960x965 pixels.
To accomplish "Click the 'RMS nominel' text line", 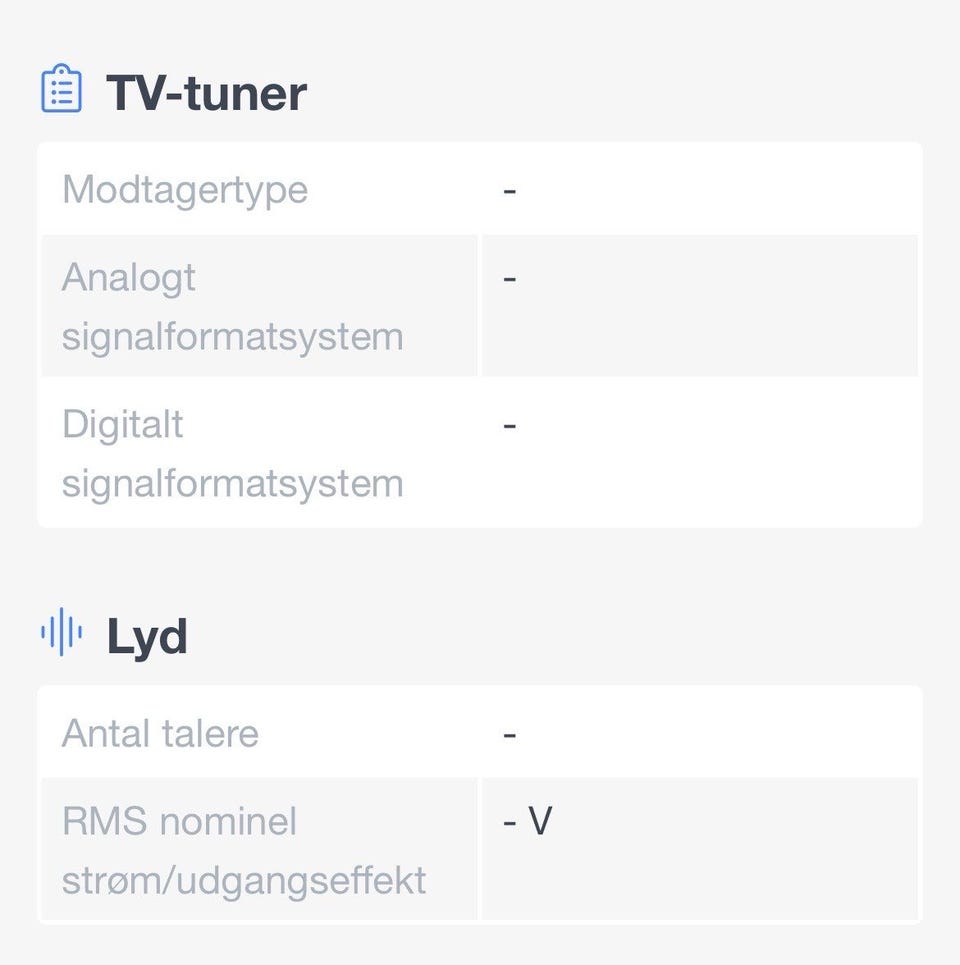I will 179,821.
